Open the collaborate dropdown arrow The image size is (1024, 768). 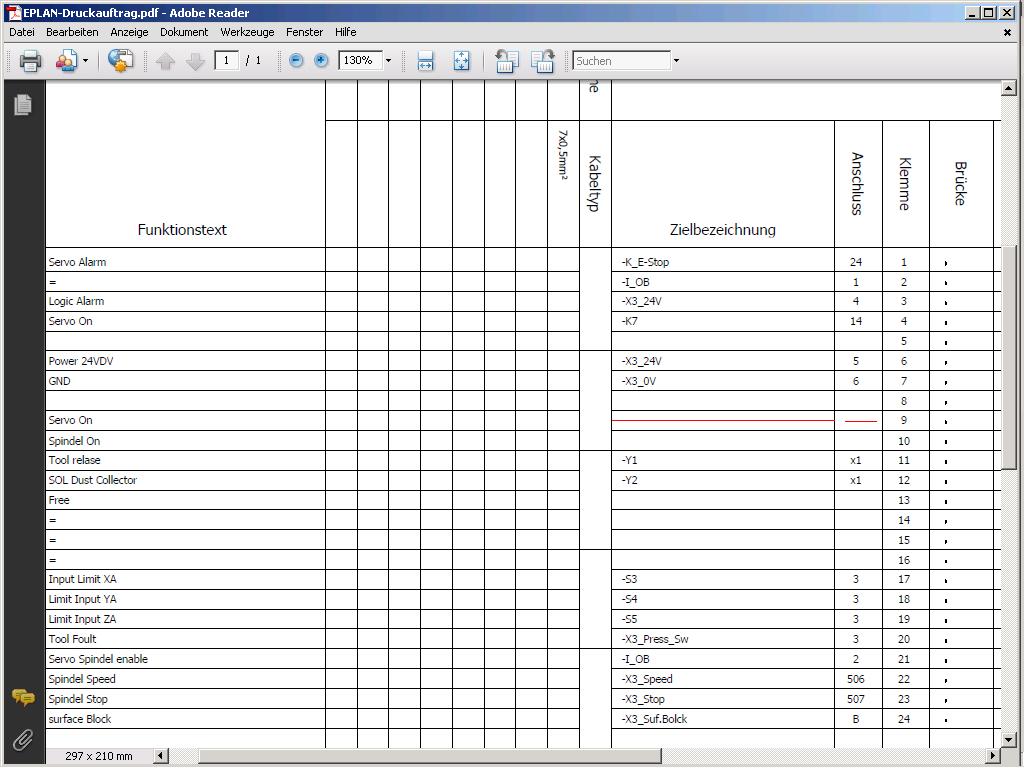pyautogui.click(x=86, y=61)
